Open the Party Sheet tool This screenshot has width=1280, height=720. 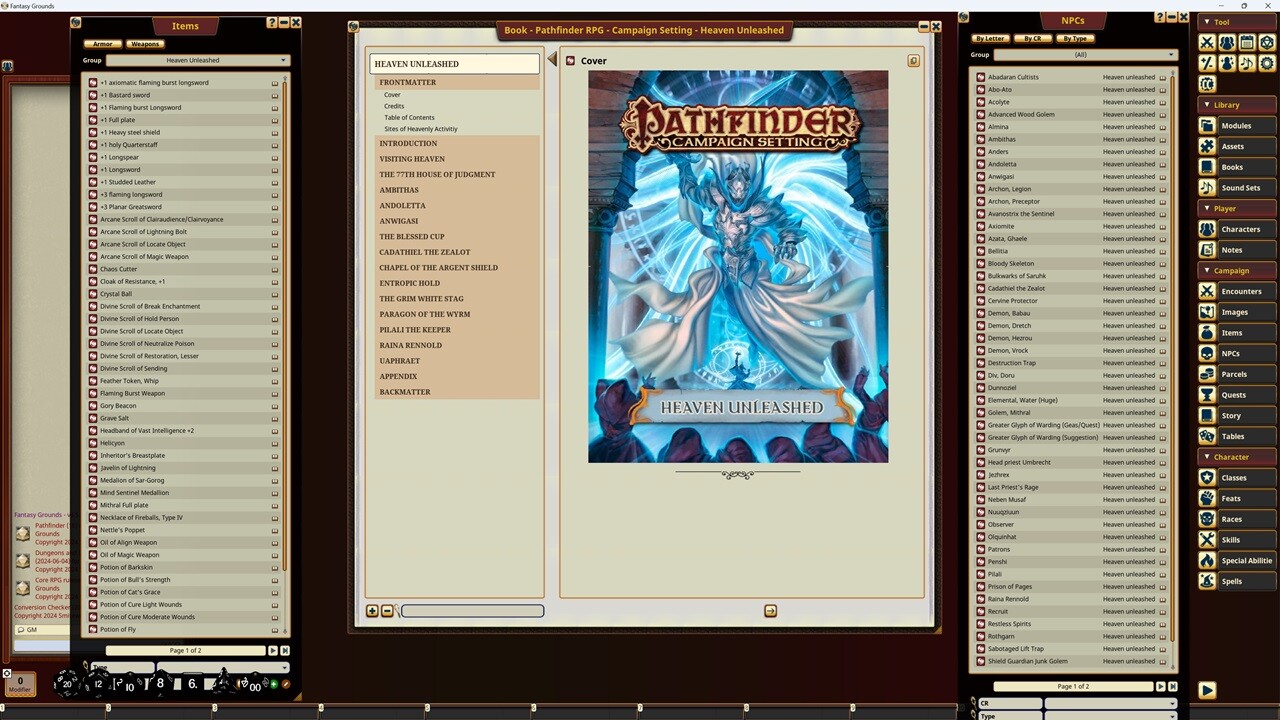1226,42
